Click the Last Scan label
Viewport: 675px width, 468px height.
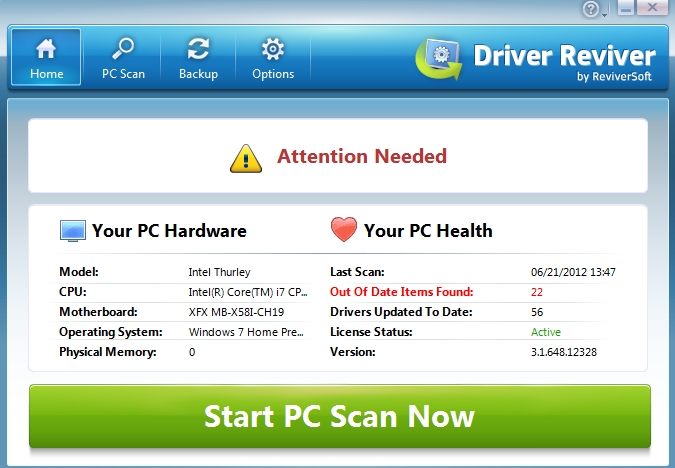[x=357, y=272]
